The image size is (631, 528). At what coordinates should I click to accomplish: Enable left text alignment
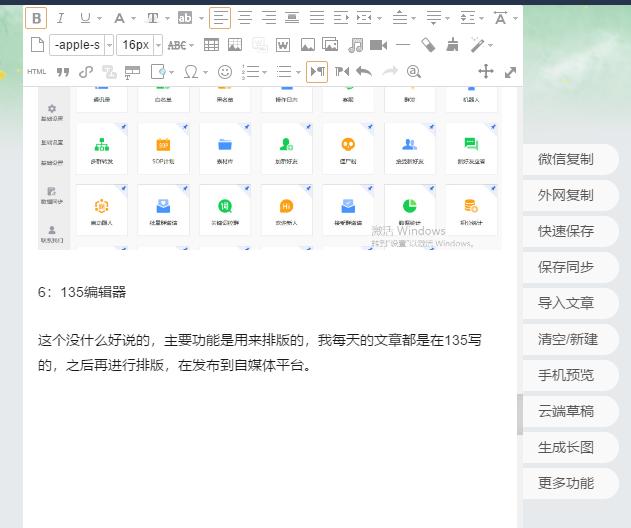click(x=220, y=18)
